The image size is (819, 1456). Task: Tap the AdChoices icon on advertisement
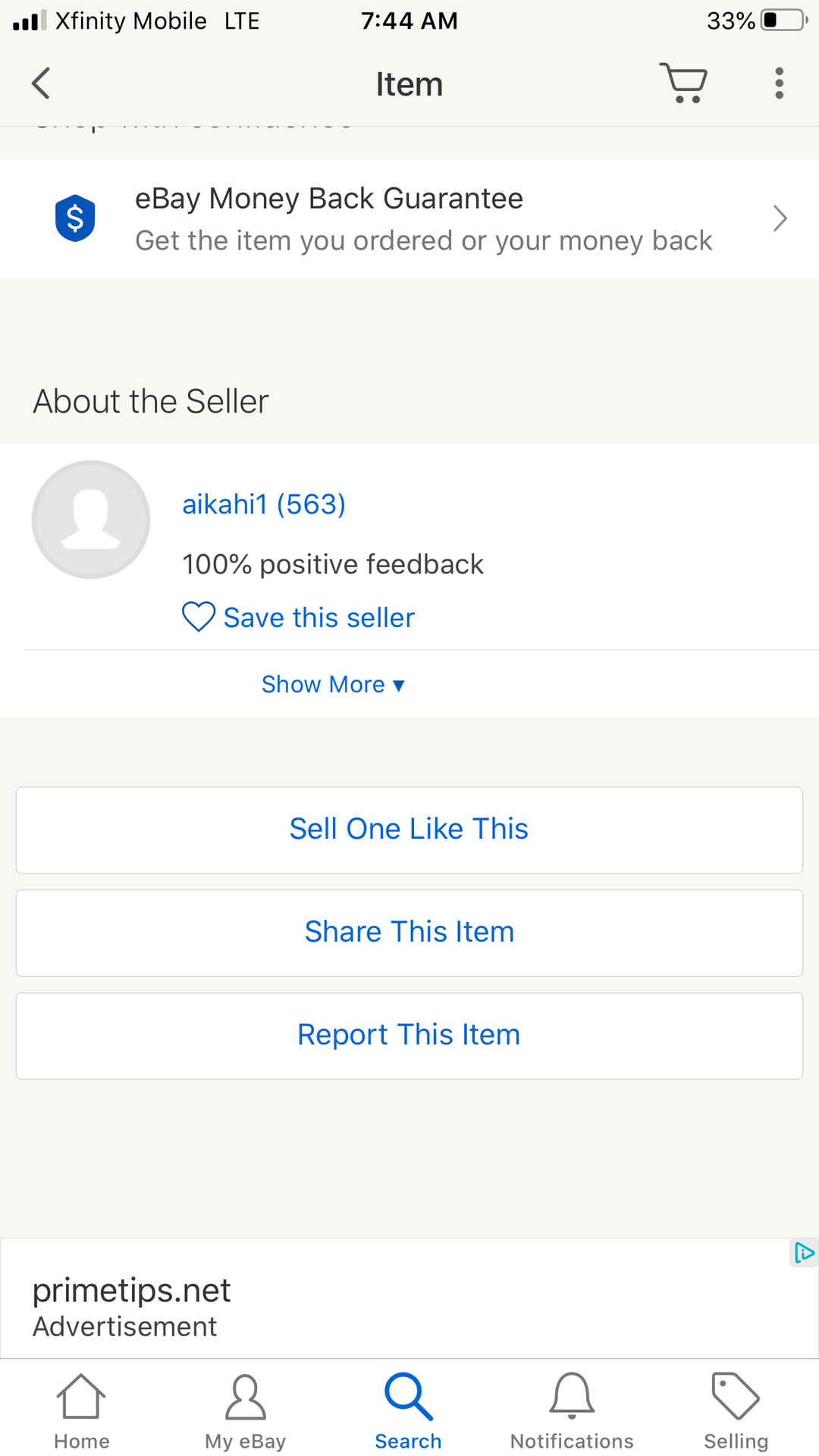803,1253
